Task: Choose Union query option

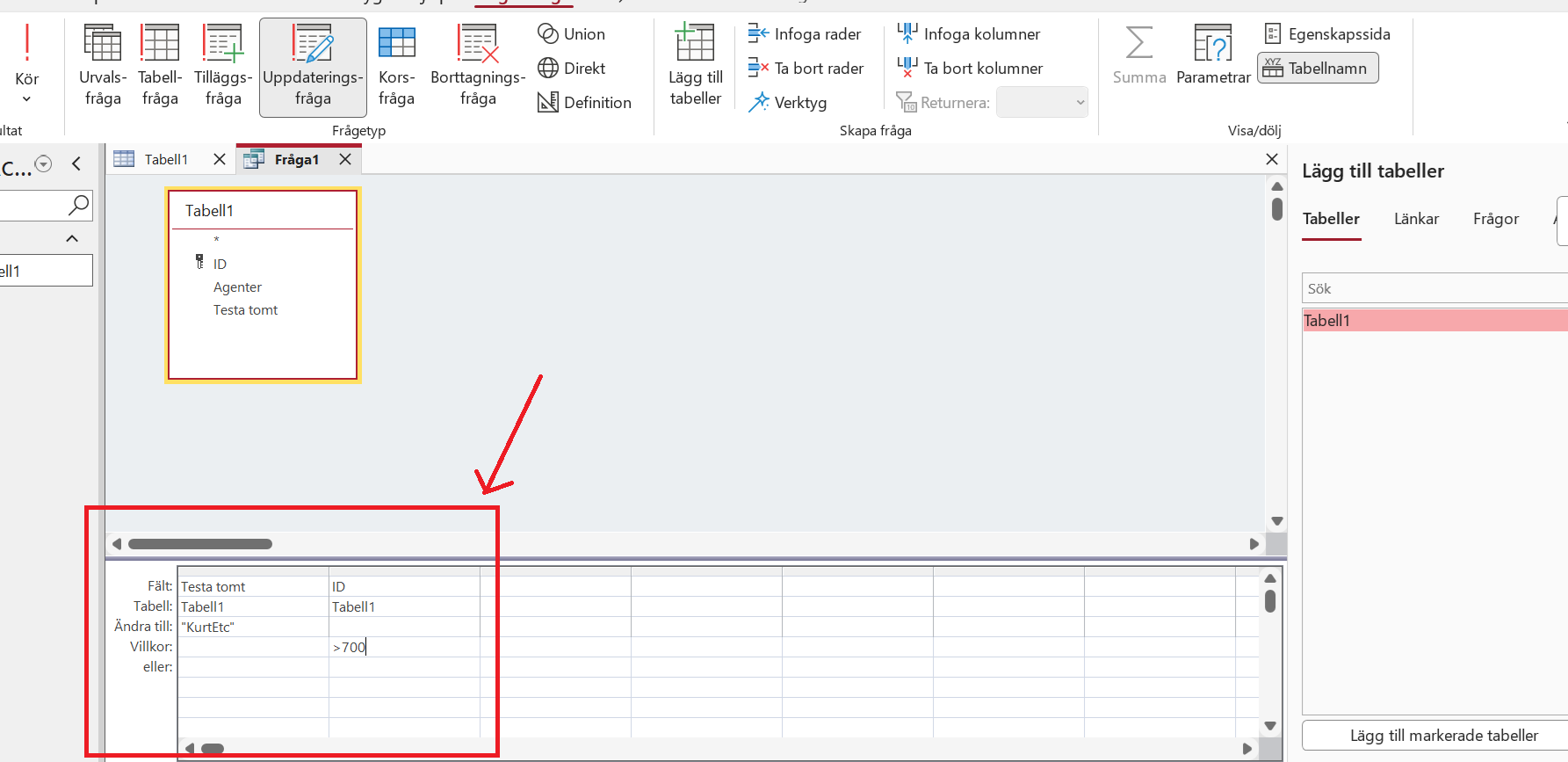Action: point(571,34)
